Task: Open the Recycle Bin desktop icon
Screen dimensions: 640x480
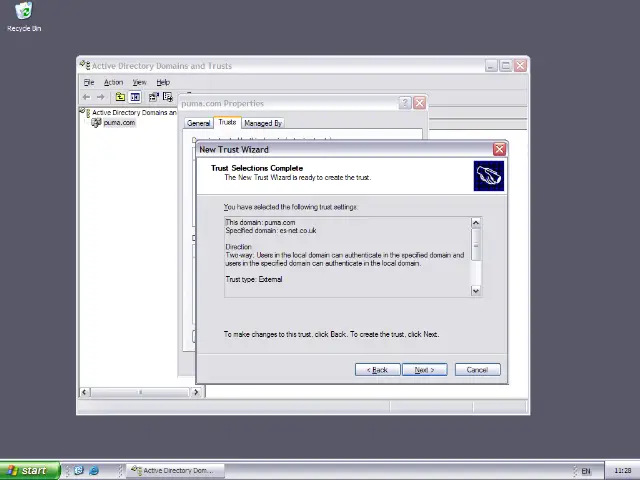Action: coord(24,17)
